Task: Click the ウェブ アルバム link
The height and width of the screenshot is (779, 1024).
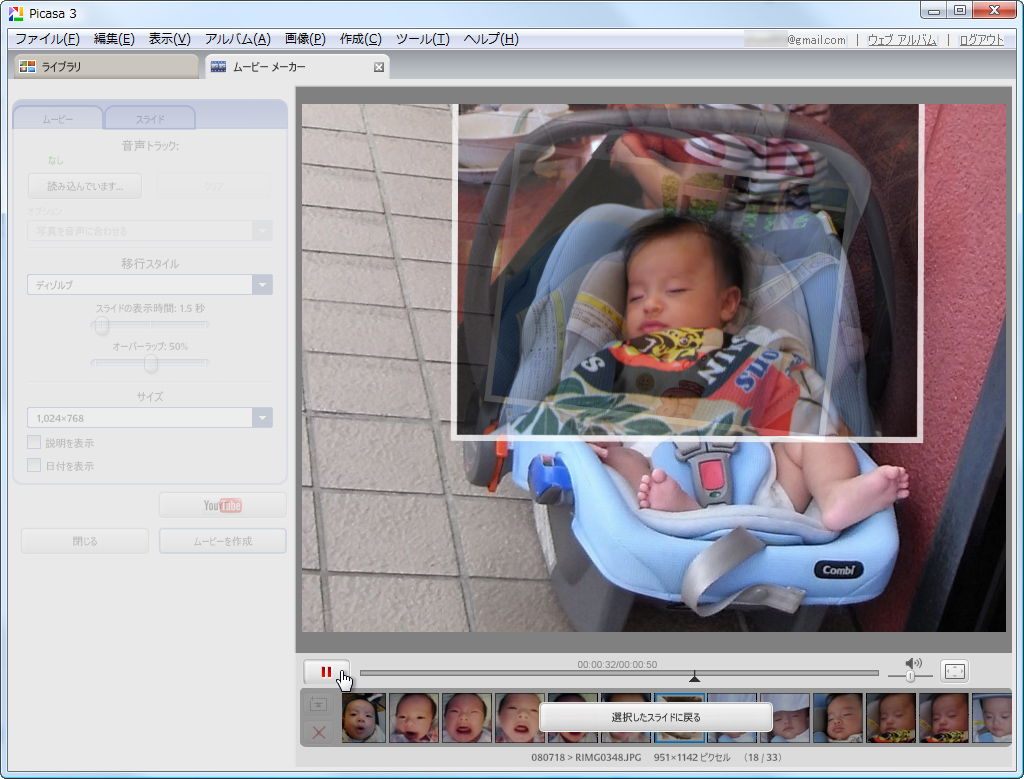Action: pyautogui.click(x=902, y=40)
